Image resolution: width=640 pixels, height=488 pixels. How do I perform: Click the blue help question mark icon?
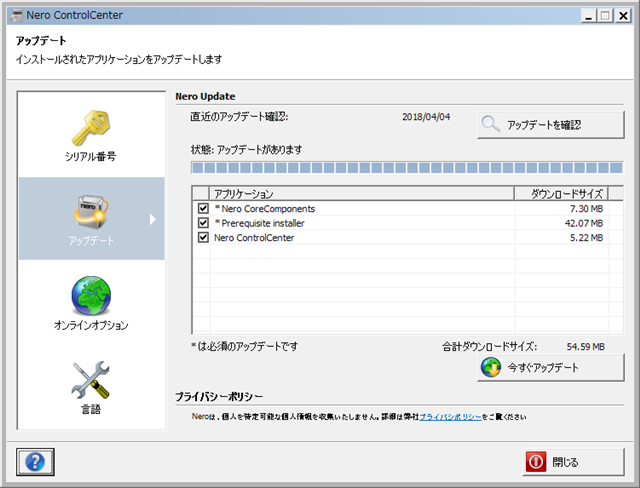pos(35,462)
